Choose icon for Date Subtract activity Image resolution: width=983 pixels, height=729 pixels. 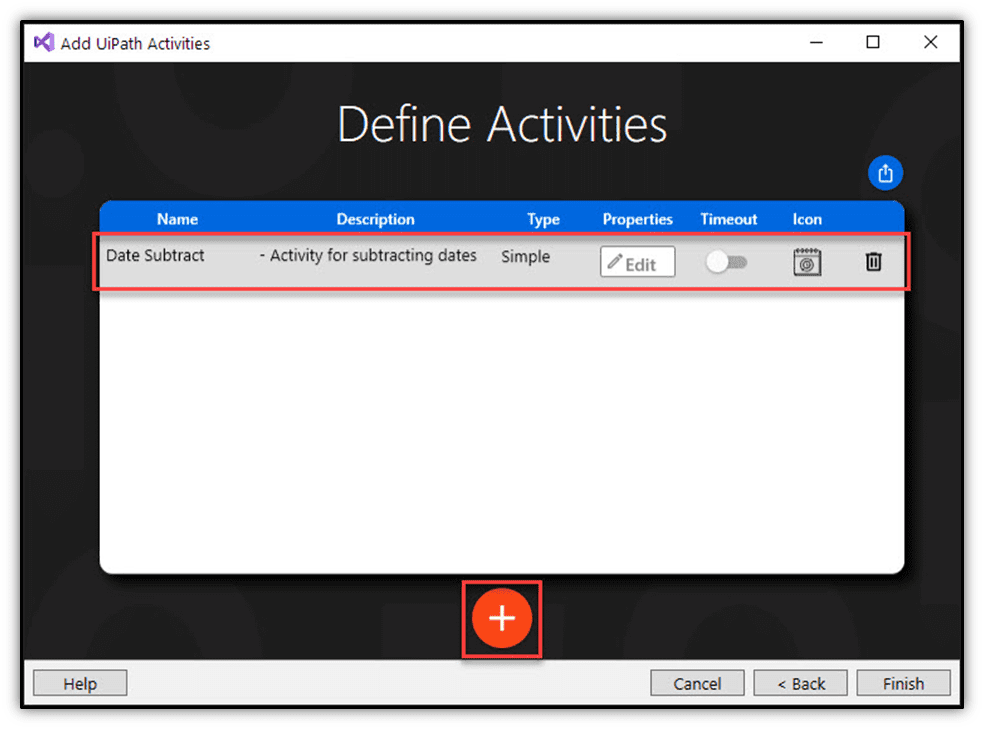pyautogui.click(x=807, y=262)
